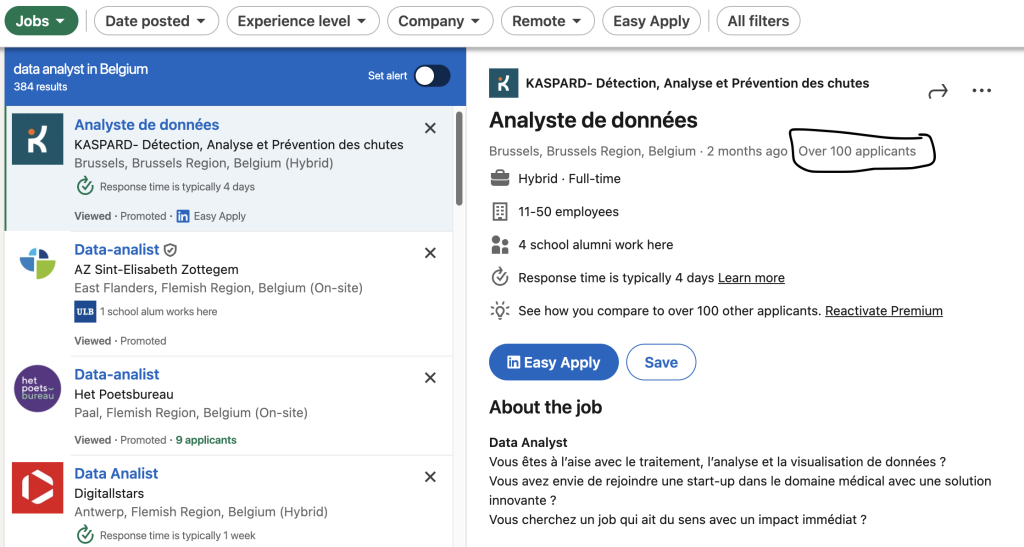Click the Hybrid · Full-time text

click(x=569, y=178)
